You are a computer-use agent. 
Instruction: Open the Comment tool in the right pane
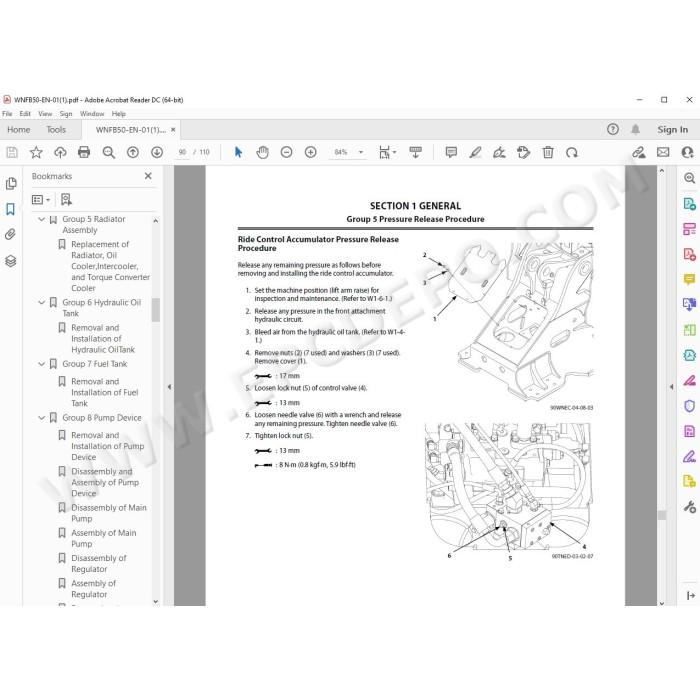point(690,280)
